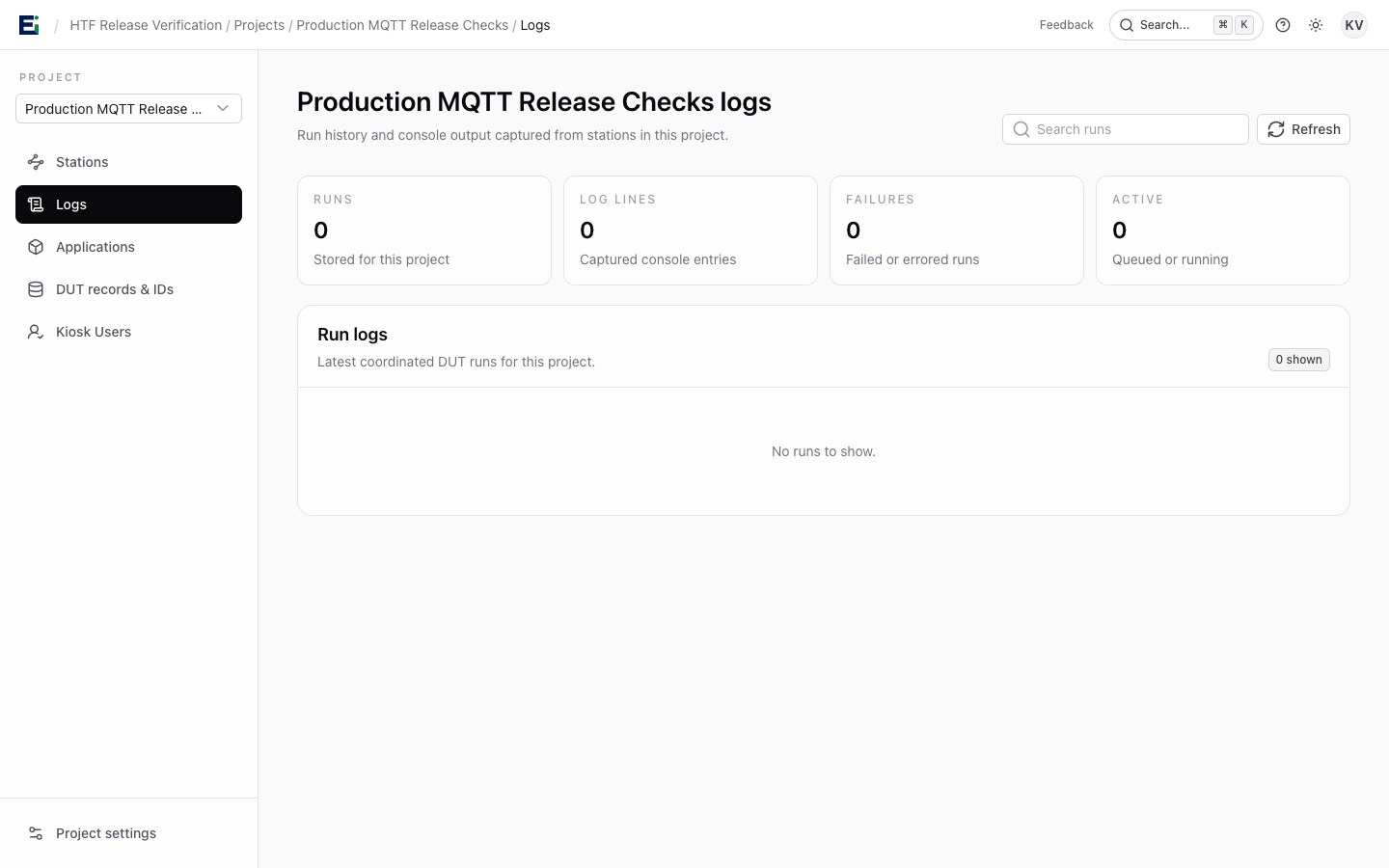Click the Stations sidebar icon

click(x=36, y=162)
